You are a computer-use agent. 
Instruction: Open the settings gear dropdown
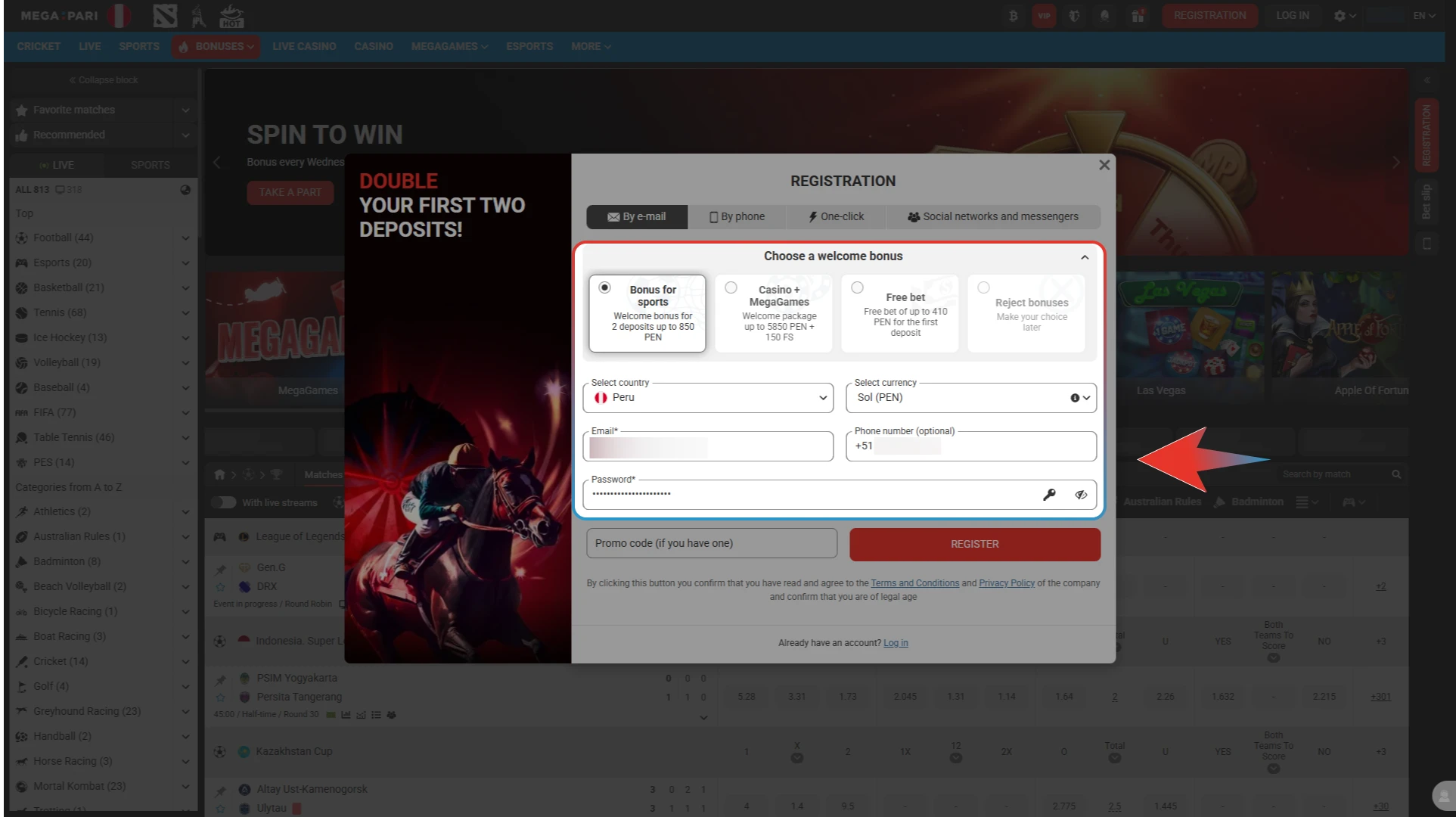tap(1344, 15)
